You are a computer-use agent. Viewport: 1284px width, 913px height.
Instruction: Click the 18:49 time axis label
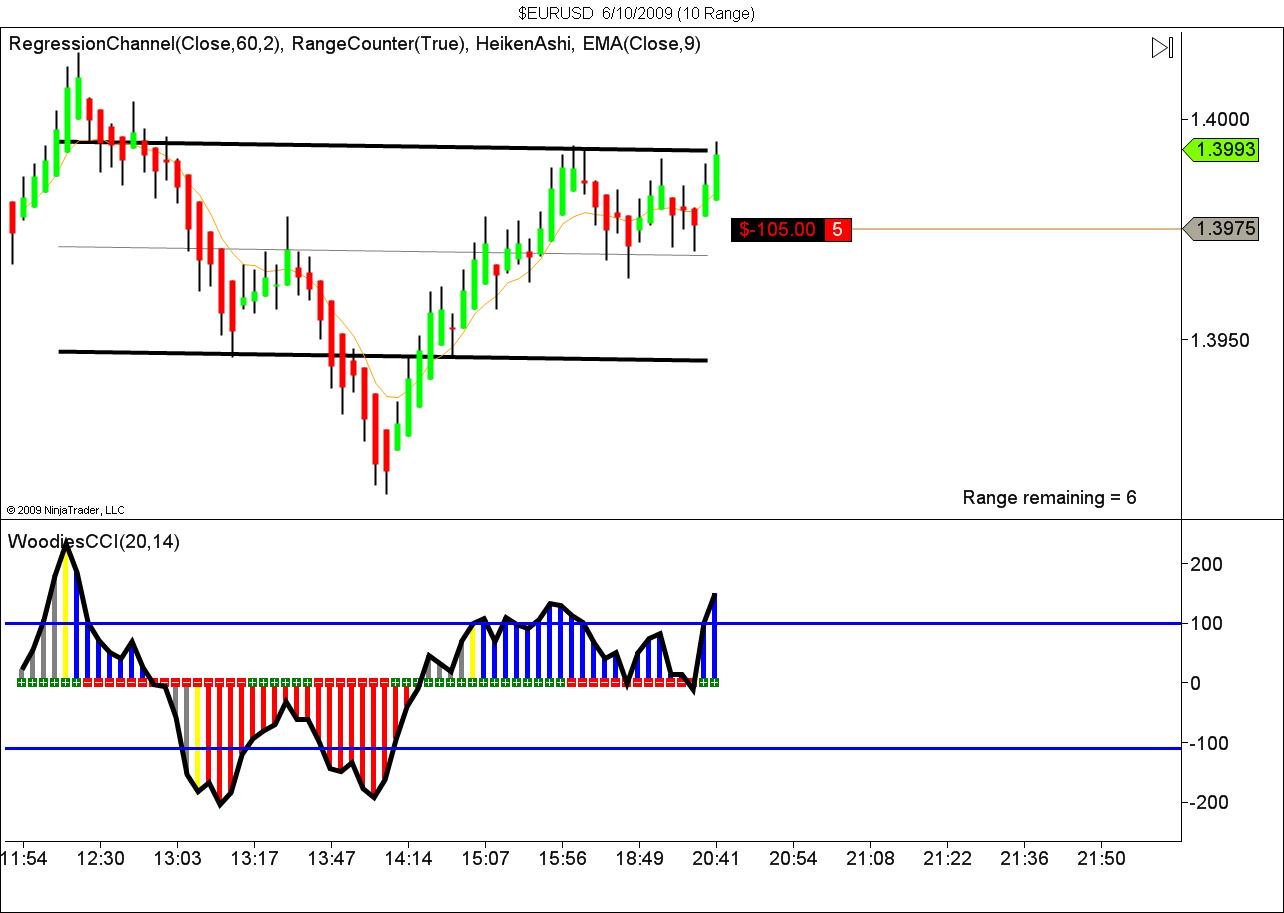[639, 858]
